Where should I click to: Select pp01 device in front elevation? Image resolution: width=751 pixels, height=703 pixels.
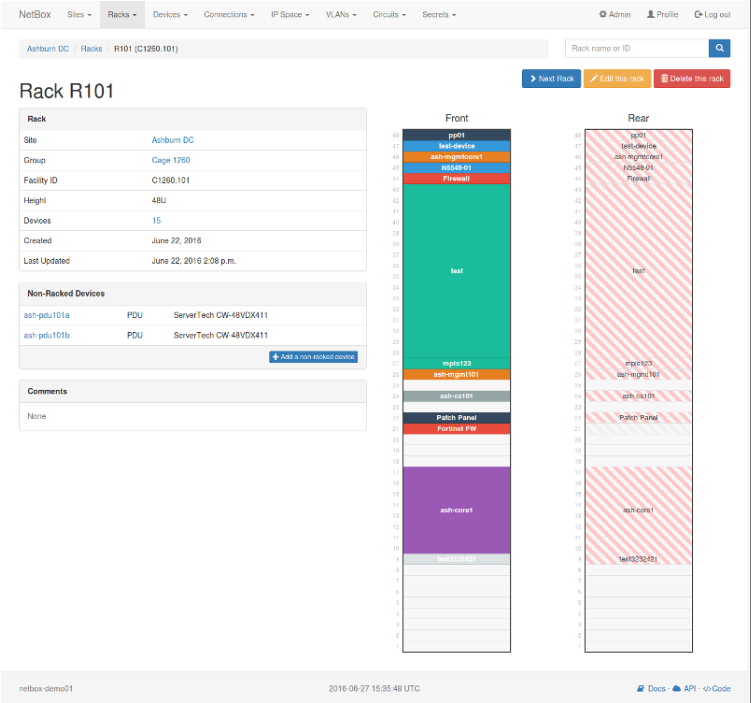456,135
